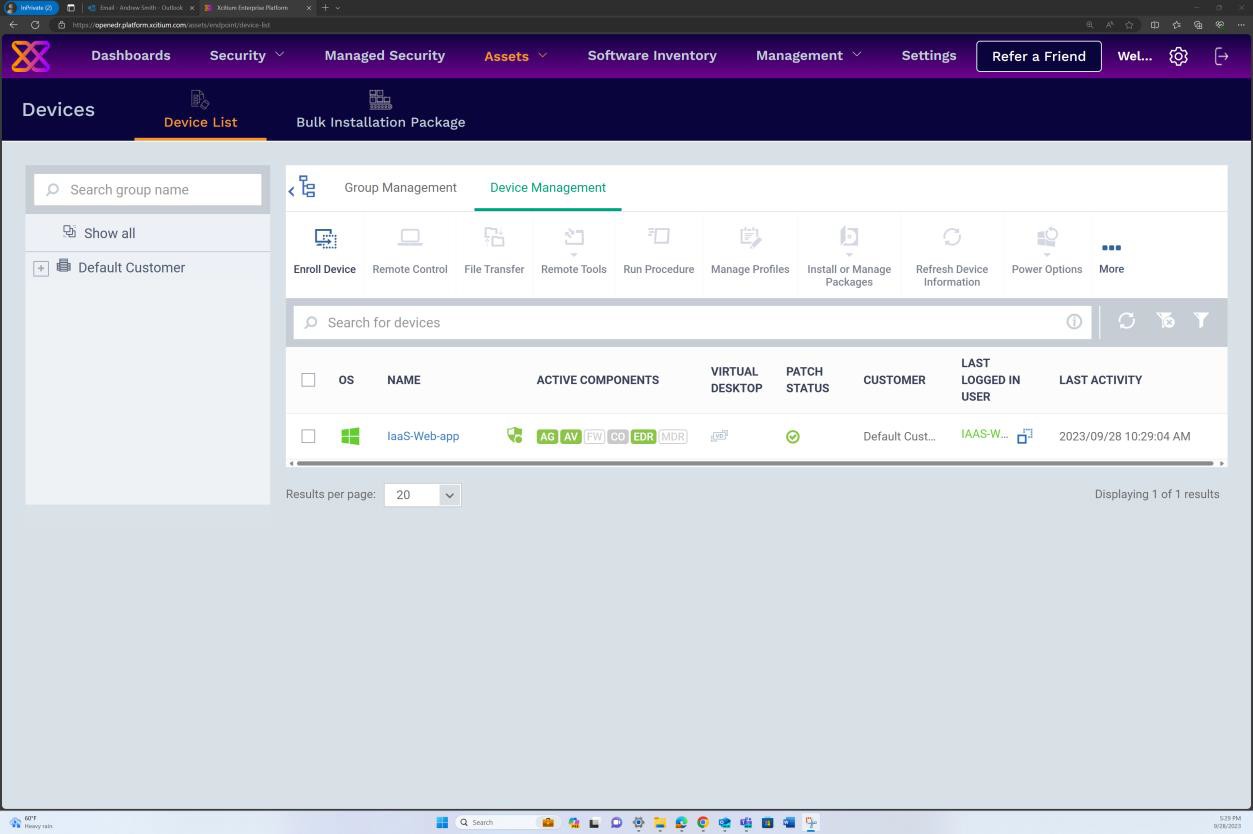Screen dimensions: 1253x834
Task: Toggle the EDR component badge
Action: (642, 436)
